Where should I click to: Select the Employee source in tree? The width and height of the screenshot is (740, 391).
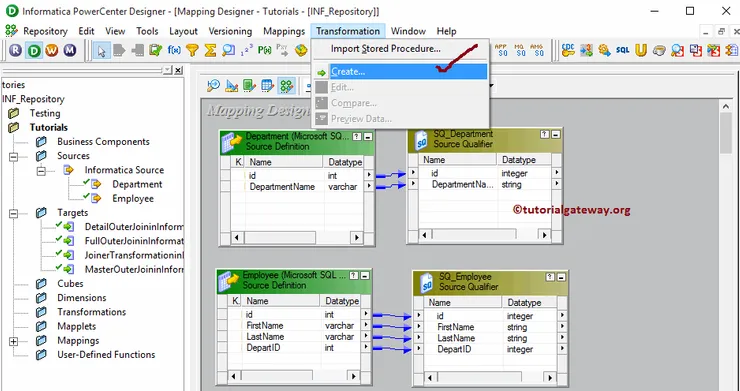click(x=133, y=198)
